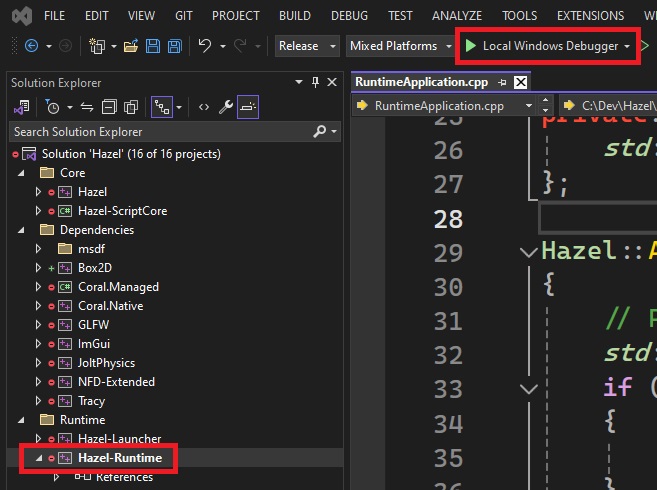
Task: Open a file with the folder icon
Action: (x=131, y=46)
